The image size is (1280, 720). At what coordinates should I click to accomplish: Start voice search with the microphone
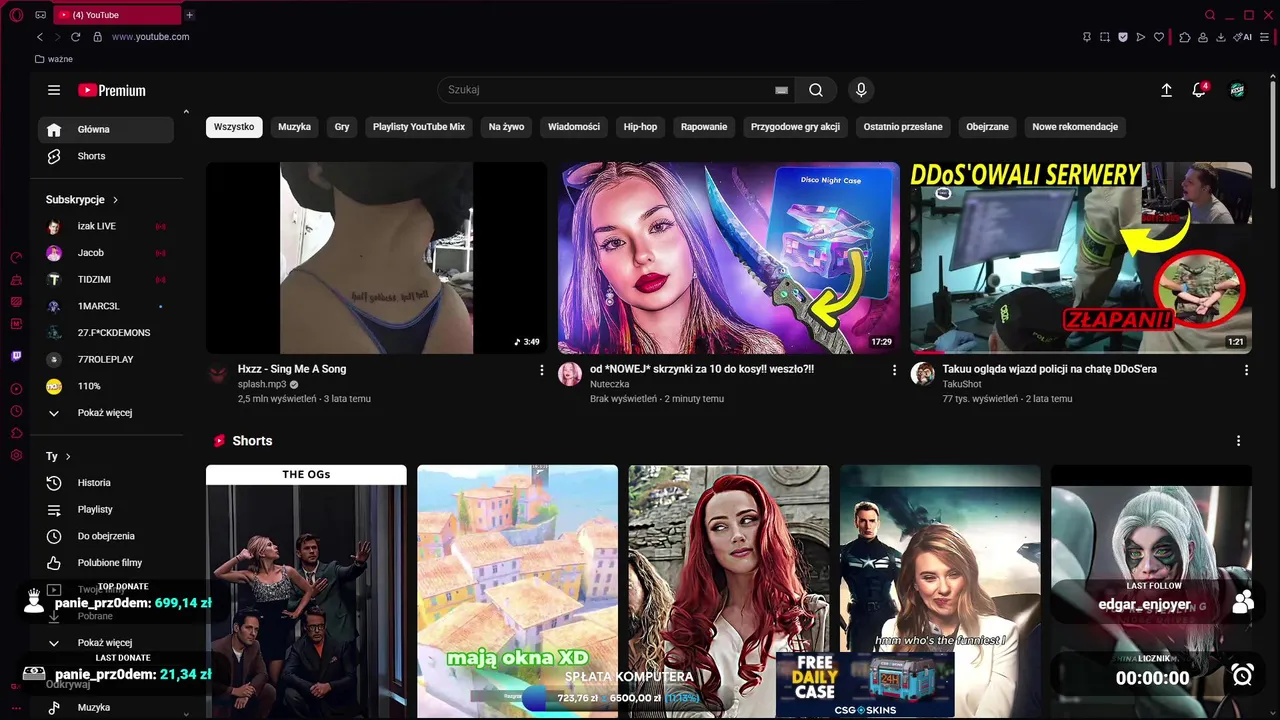click(861, 90)
